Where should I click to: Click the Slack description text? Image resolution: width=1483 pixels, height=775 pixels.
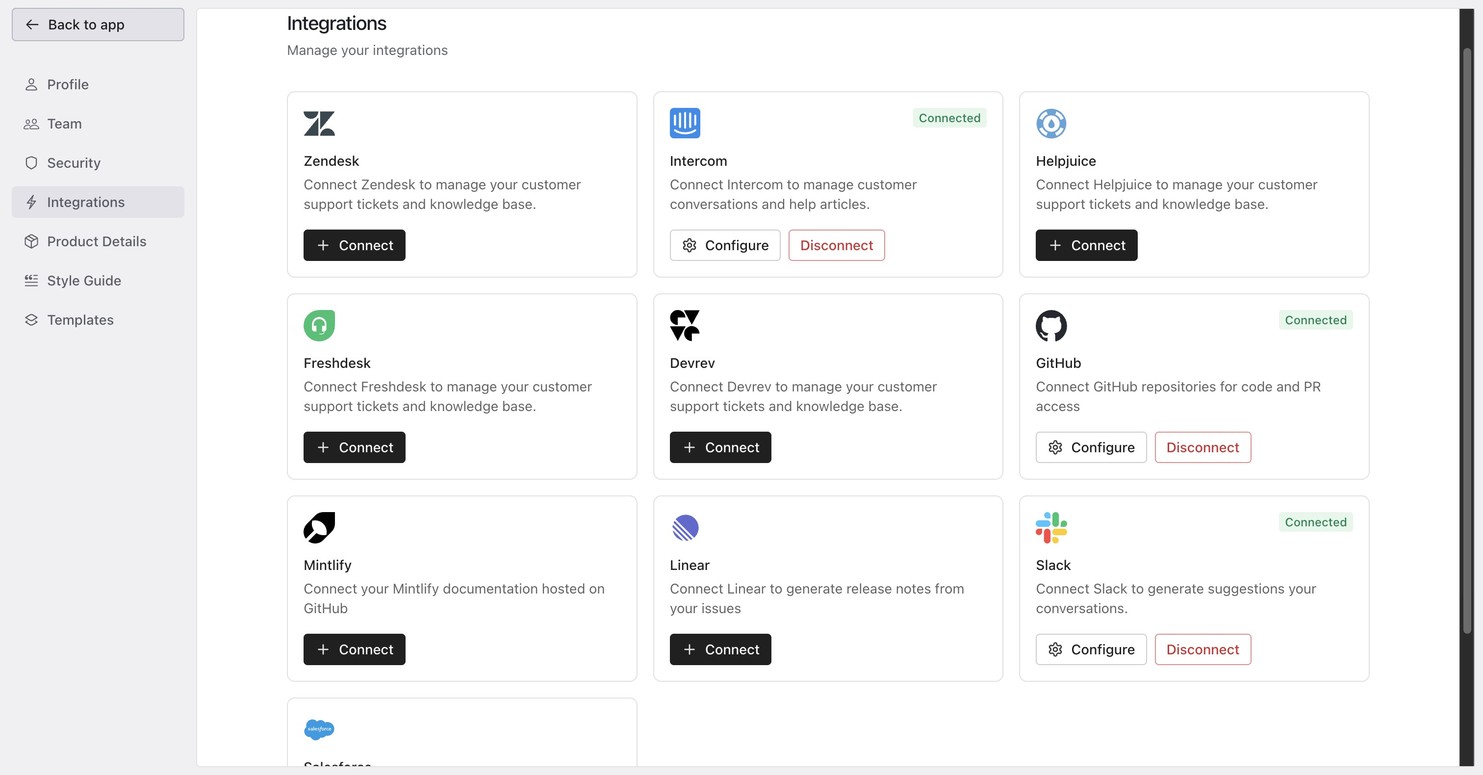[x=1176, y=598]
